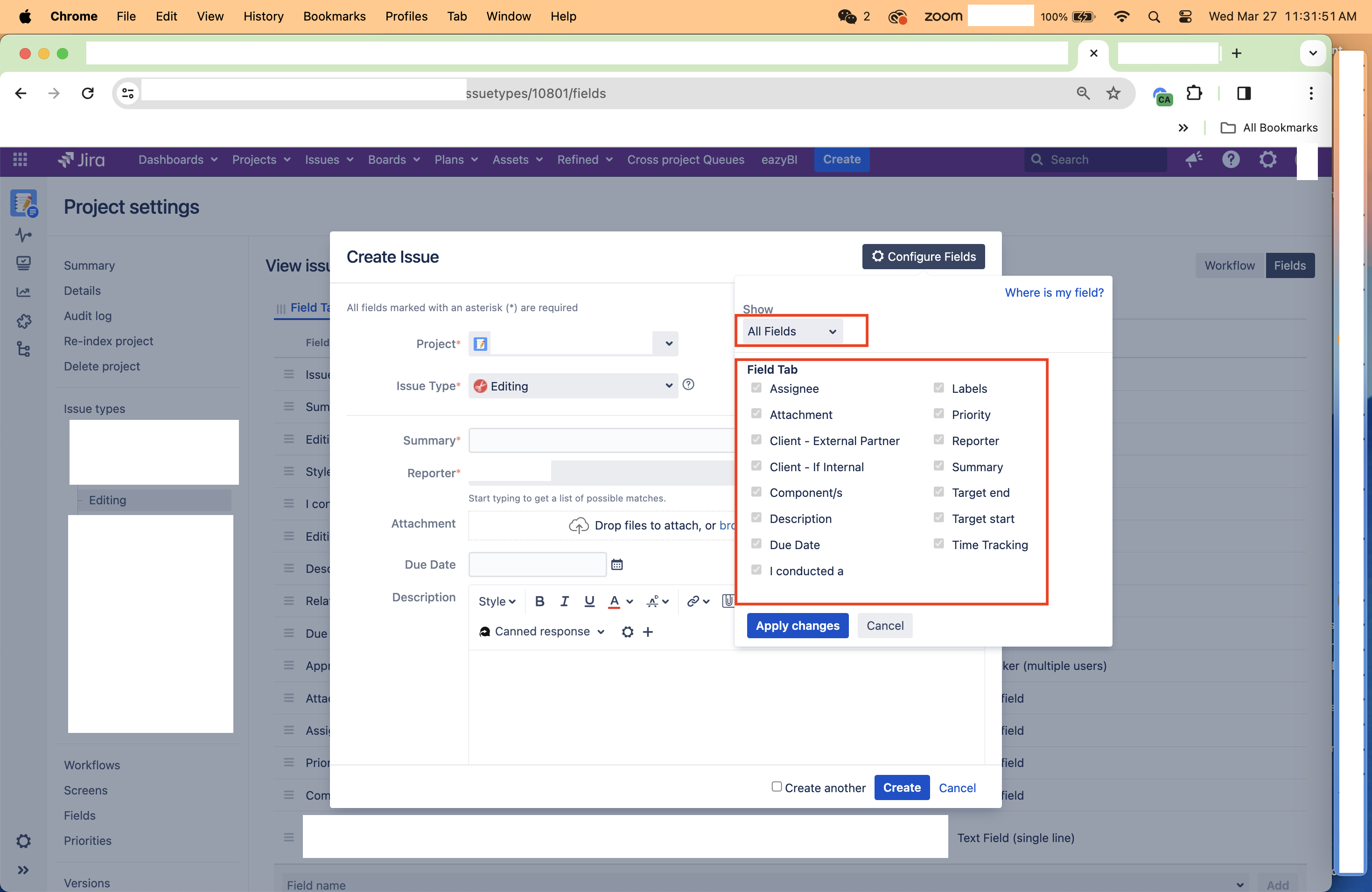Open canned response settings gear
The width and height of the screenshot is (1372, 892).
[x=628, y=632]
